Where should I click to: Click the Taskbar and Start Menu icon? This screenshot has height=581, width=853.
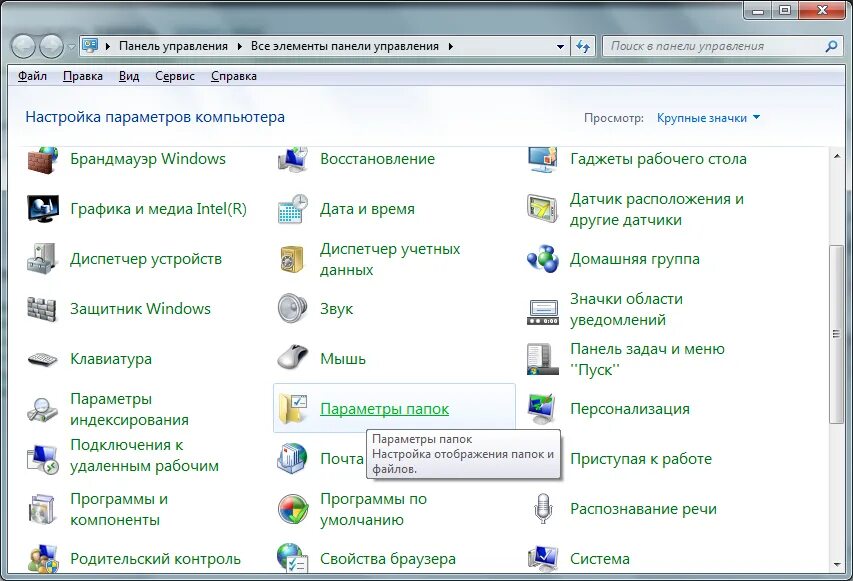[542, 359]
